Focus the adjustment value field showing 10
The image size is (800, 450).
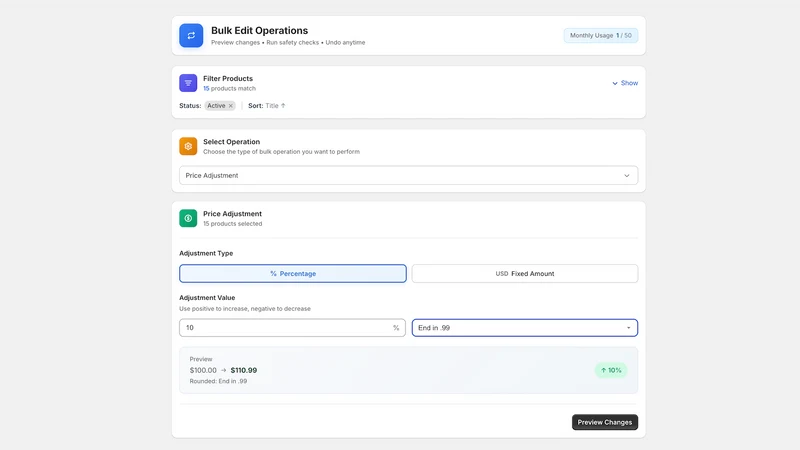tap(292, 328)
